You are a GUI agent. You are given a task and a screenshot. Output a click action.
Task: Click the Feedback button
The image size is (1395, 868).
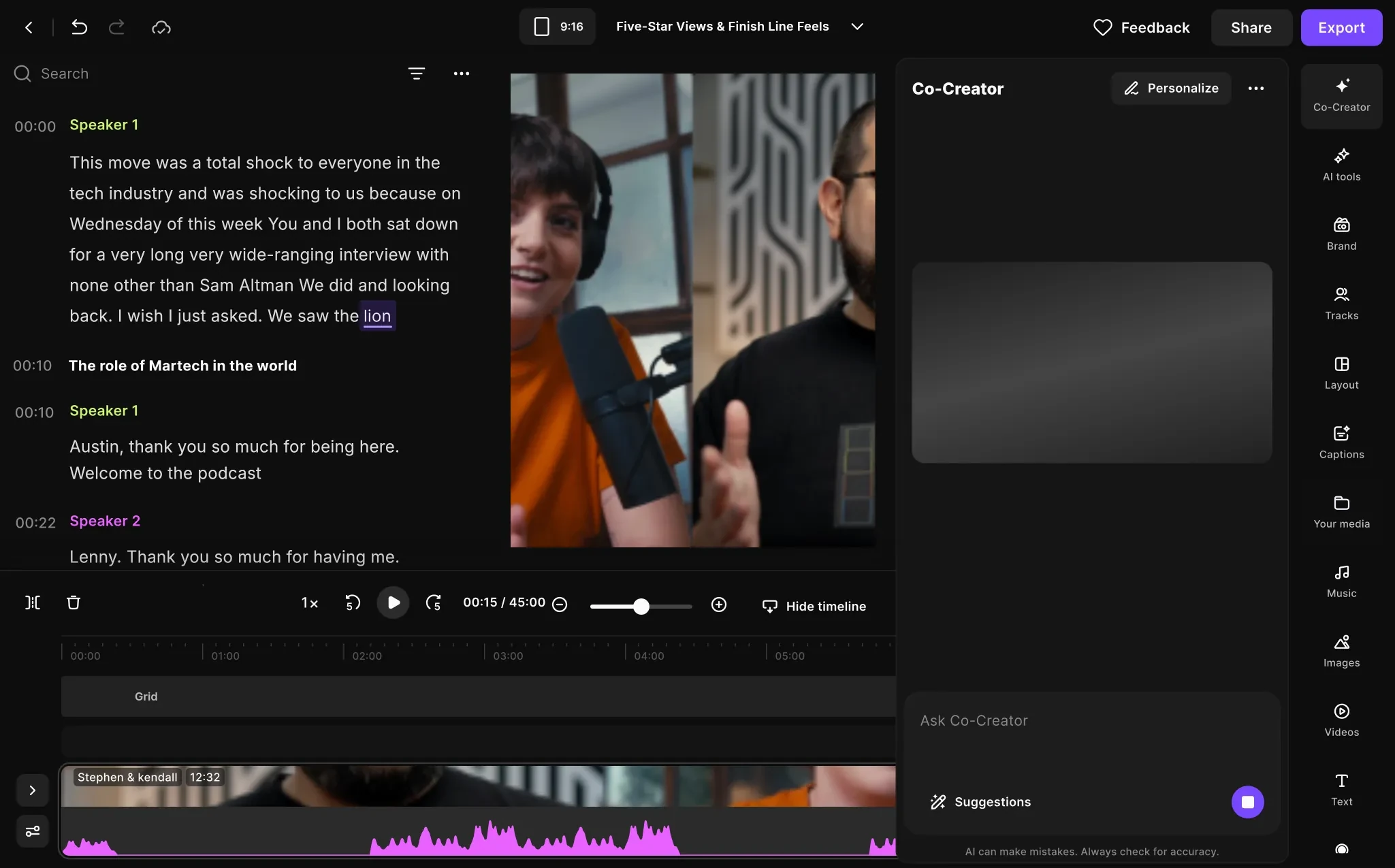[1142, 27]
